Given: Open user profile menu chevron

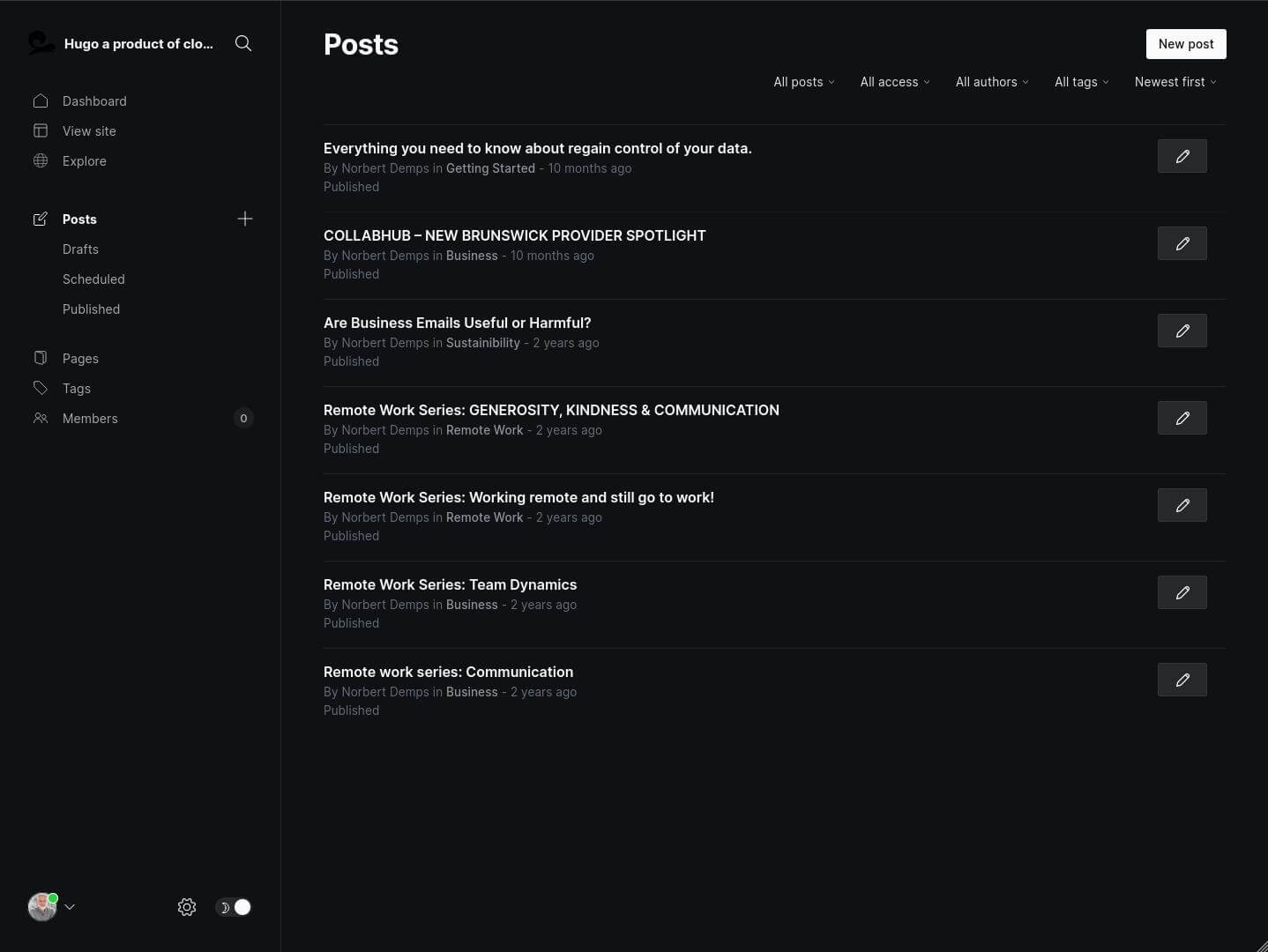Looking at the screenshot, I should tap(70, 907).
